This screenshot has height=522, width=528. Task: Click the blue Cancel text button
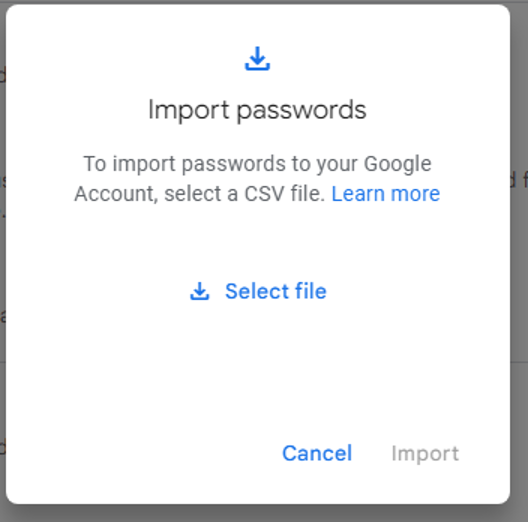pyautogui.click(x=317, y=453)
